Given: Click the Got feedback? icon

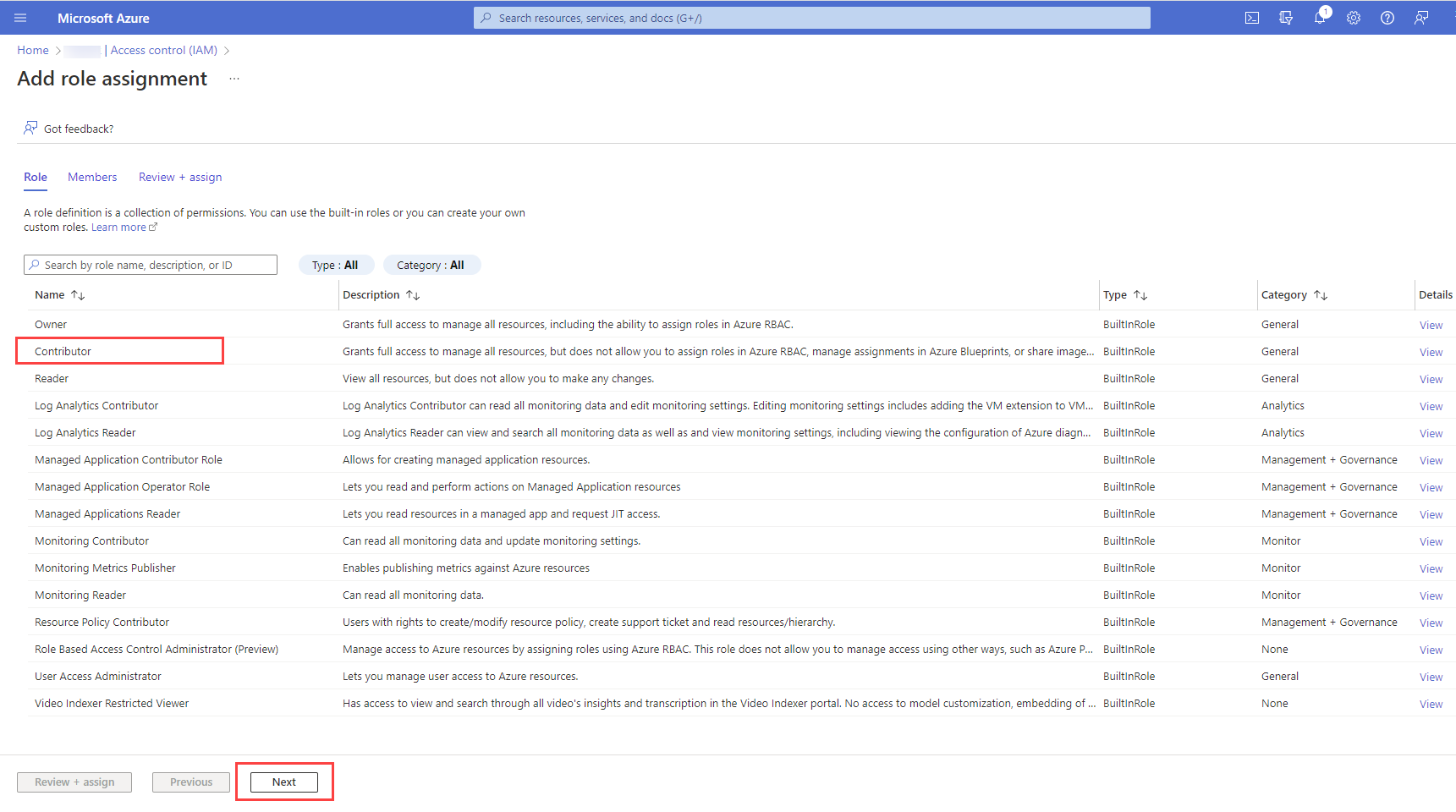Looking at the screenshot, I should pos(30,128).
